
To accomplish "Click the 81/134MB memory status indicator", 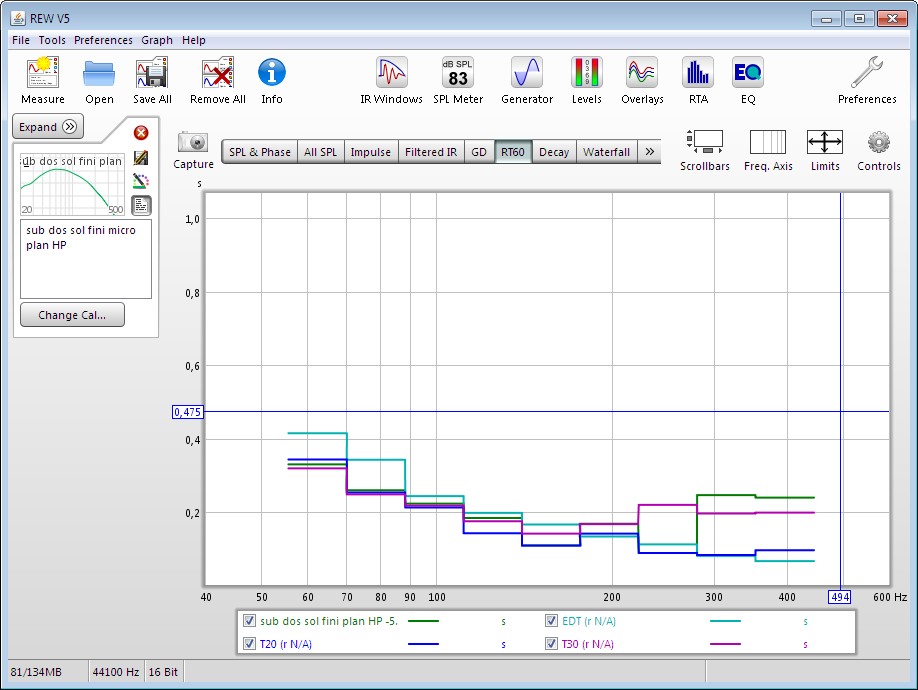I will click(36, 672).
